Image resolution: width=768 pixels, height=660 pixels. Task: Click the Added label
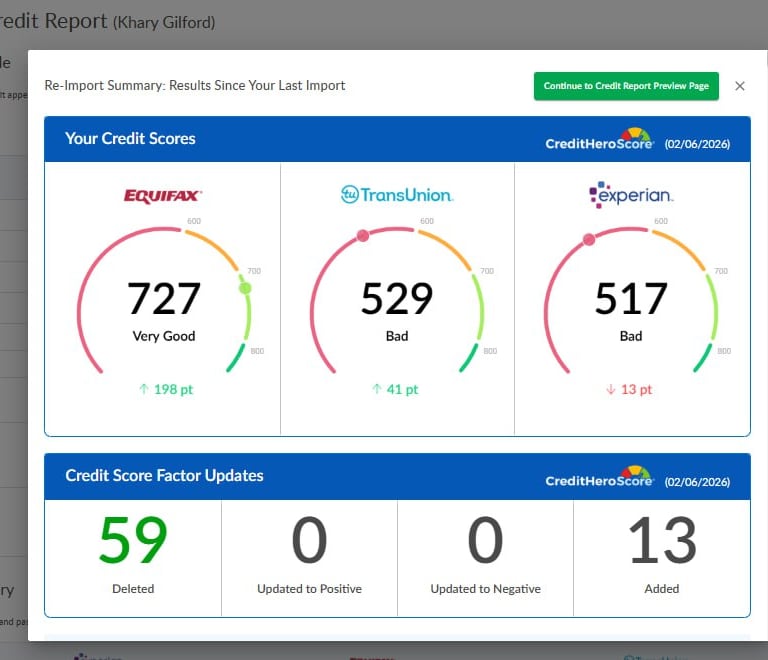[x=662, y=589]
